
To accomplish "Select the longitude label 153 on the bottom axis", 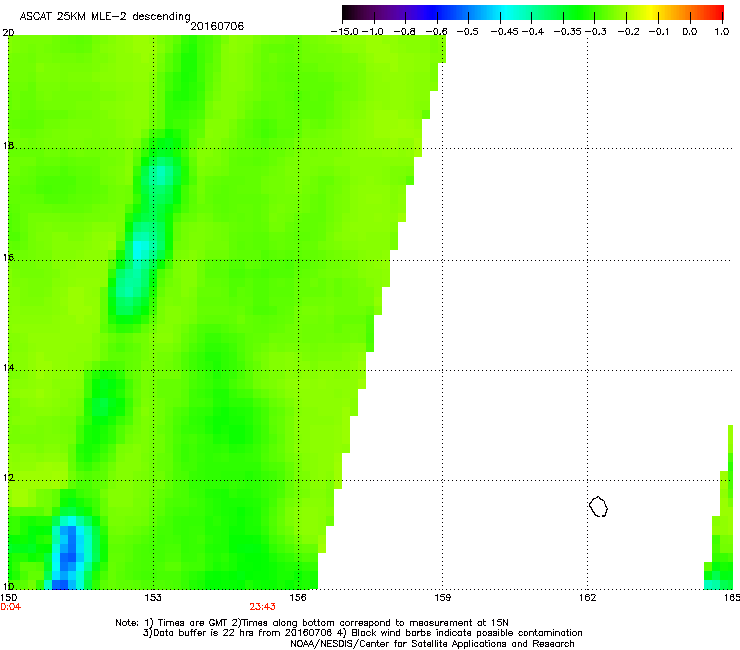I will tap(153, 598).
